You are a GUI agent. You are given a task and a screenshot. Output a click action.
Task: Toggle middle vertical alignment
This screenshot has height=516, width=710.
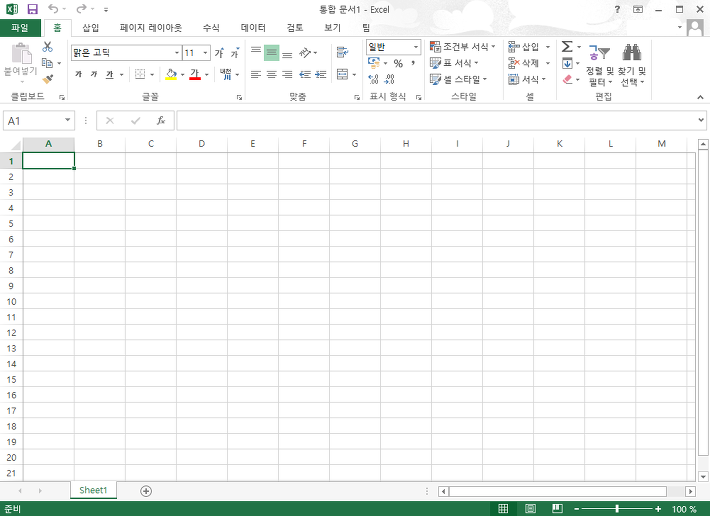tap(272, 53)
